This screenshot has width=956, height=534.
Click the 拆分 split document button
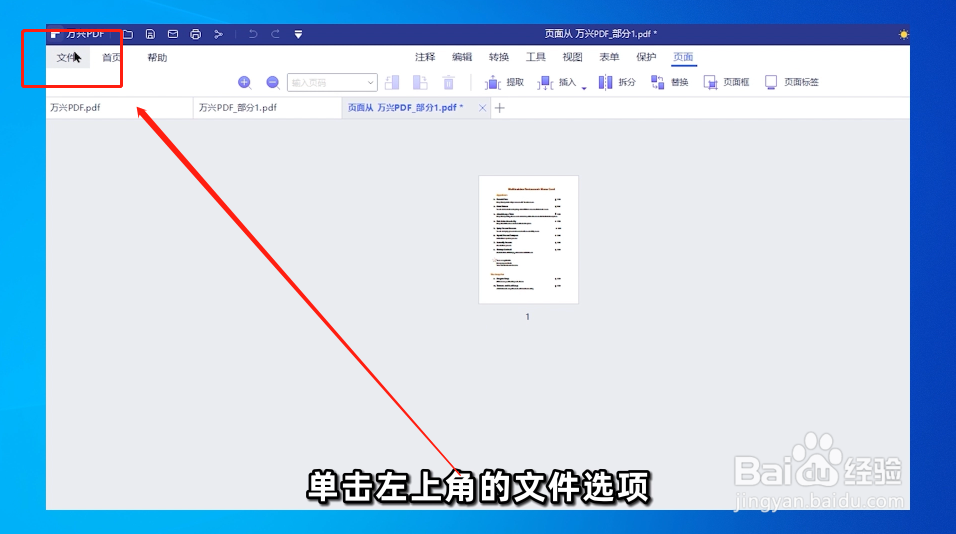click(x=617, y=82)
